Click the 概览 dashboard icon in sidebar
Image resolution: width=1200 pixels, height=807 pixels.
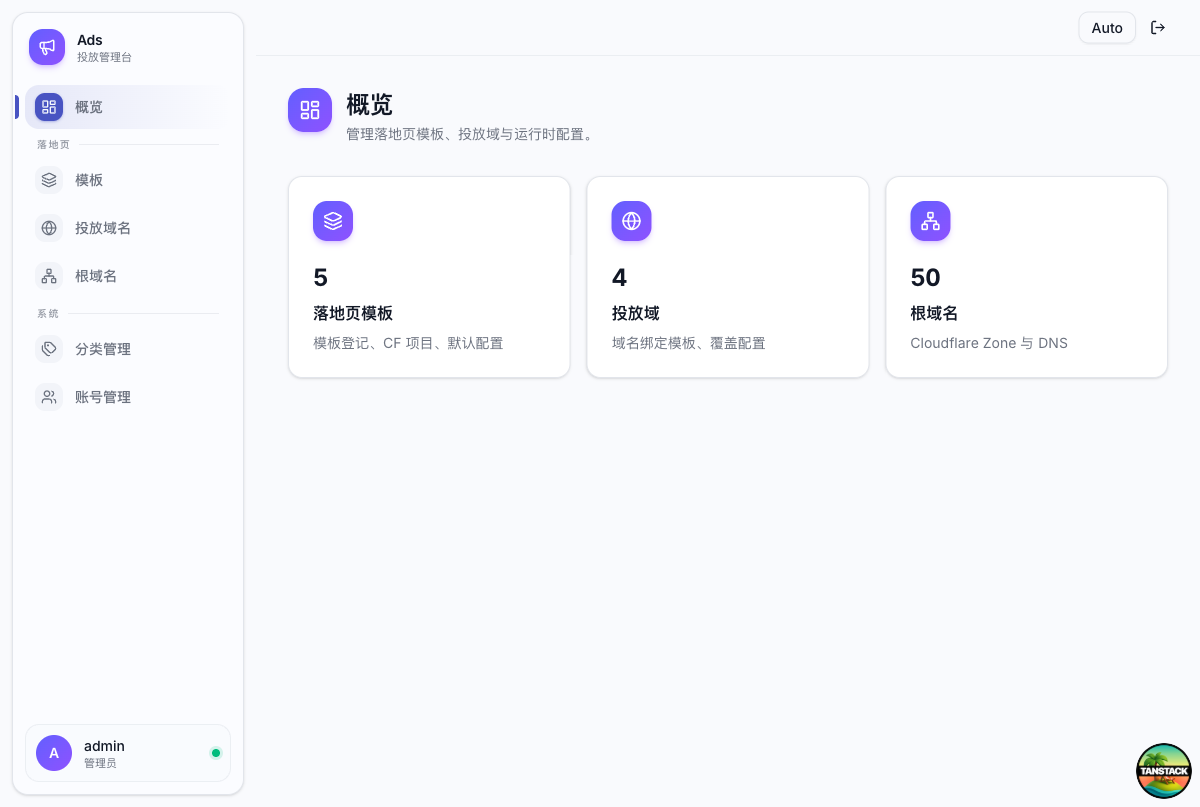[49, 107]
